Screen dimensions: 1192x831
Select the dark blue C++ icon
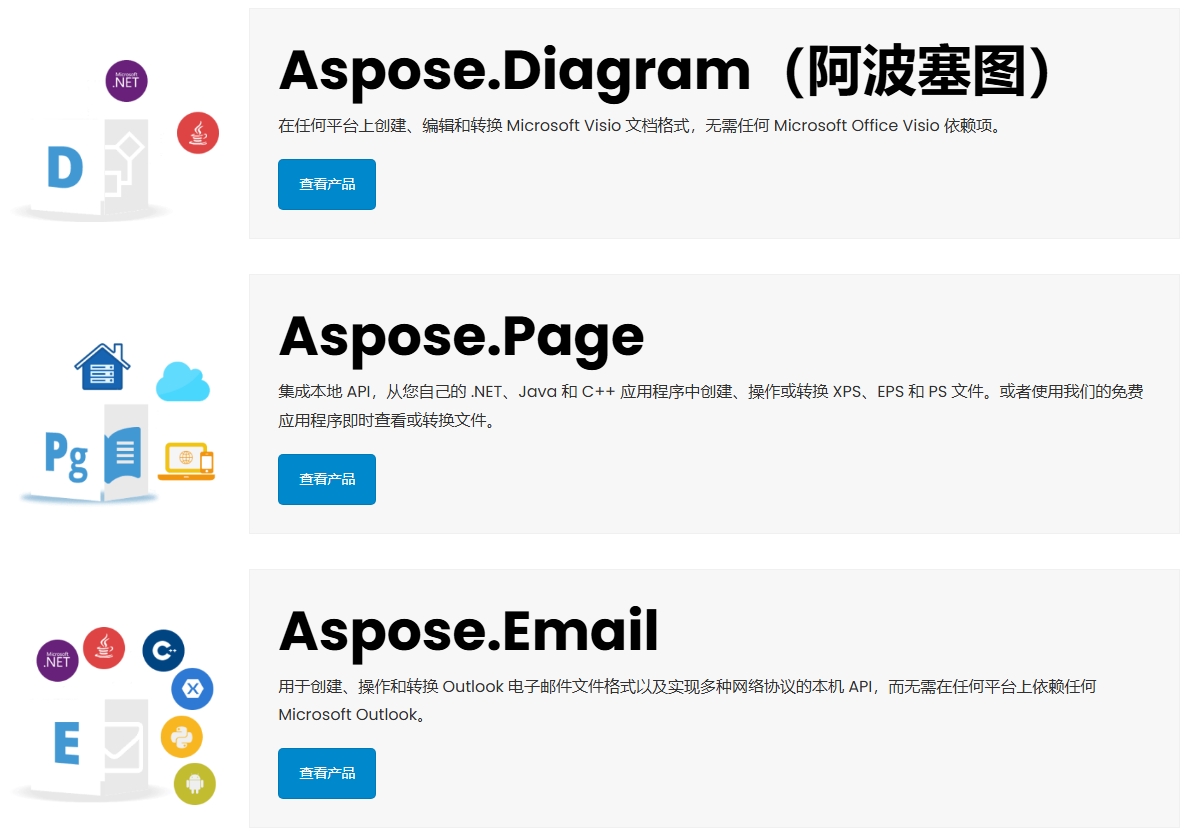tap(163, 650)
